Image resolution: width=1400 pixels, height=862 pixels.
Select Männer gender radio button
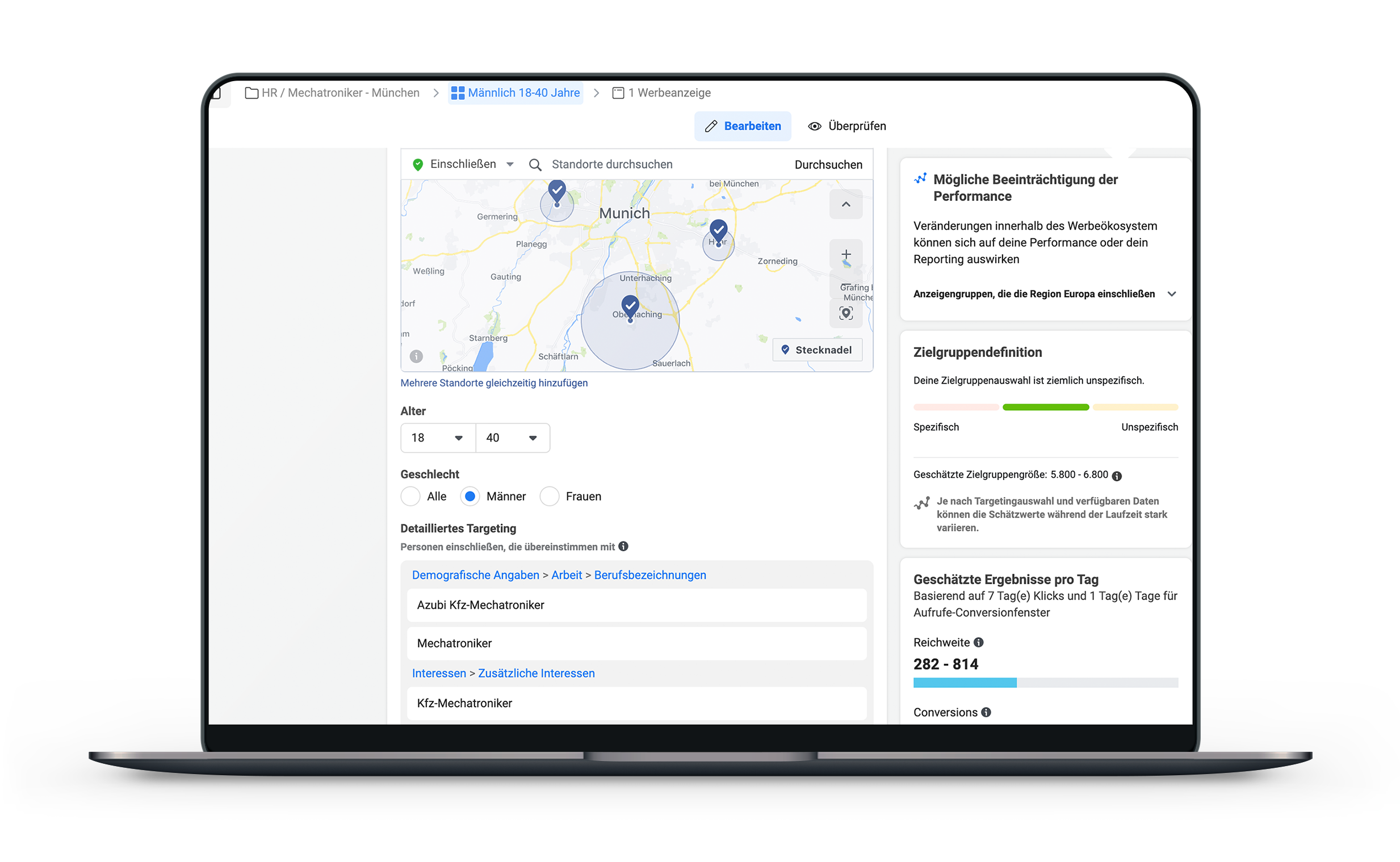(x=470, y=497)
